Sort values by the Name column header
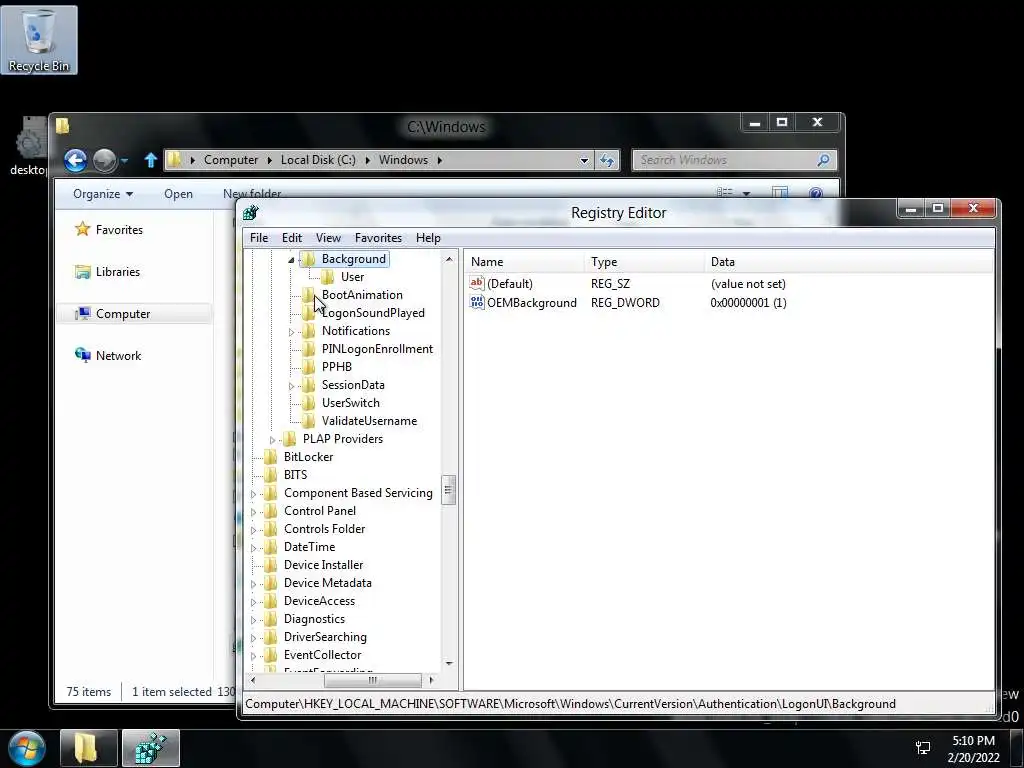This screenshot has height=768, width=1024. 525,262
